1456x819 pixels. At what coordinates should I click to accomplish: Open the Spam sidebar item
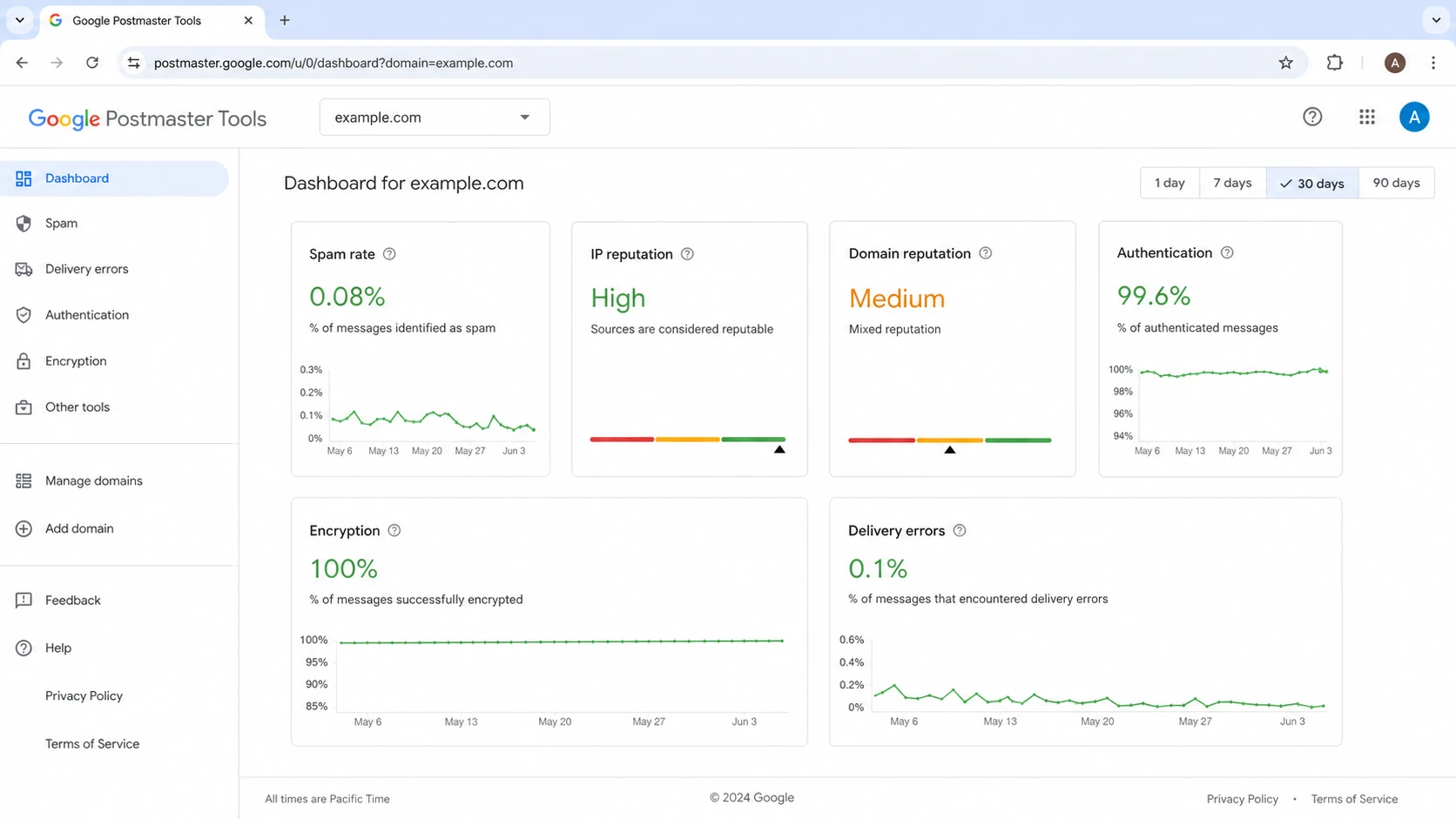click(x=114, y=224)
